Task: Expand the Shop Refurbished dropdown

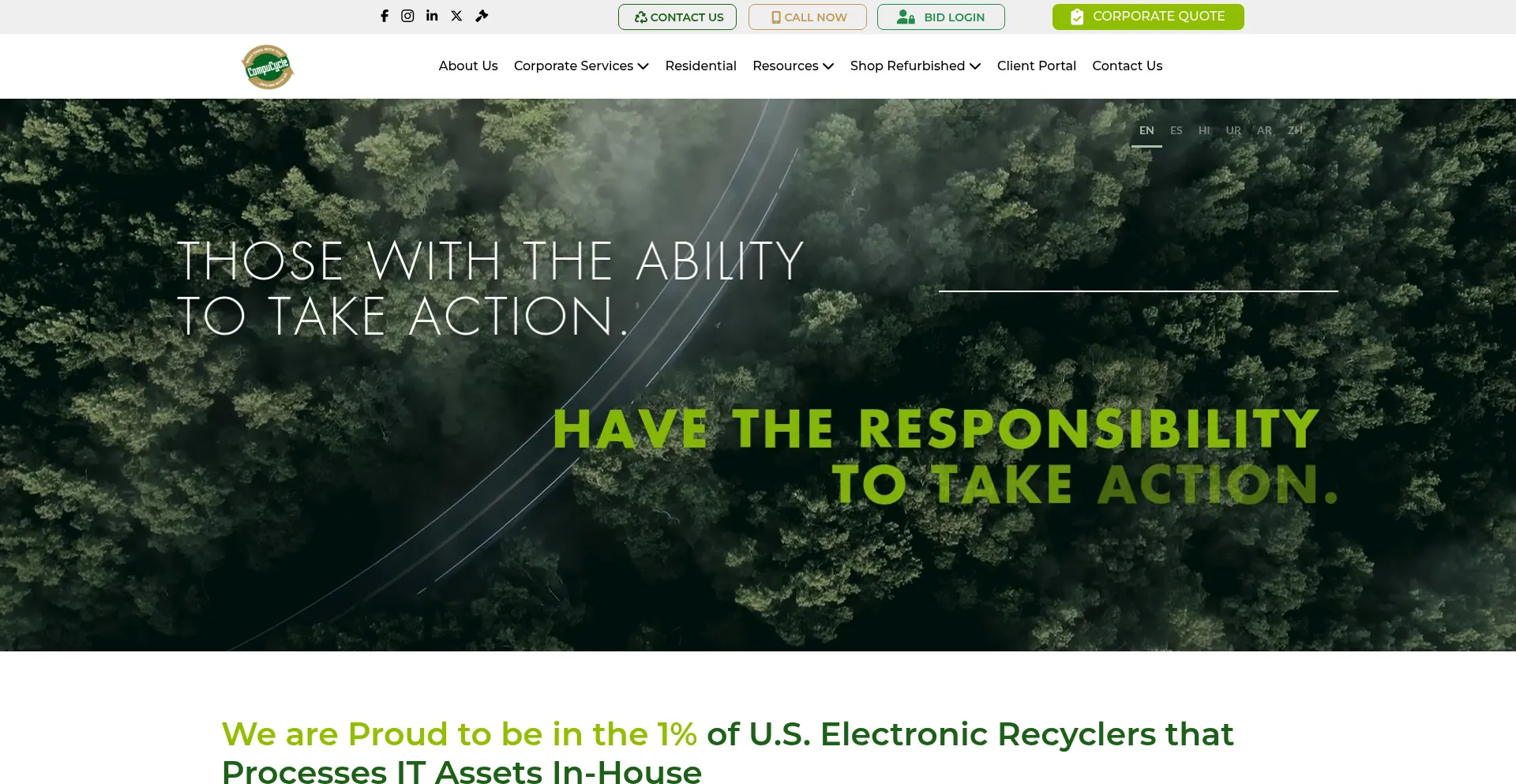Action: [915, 66]
